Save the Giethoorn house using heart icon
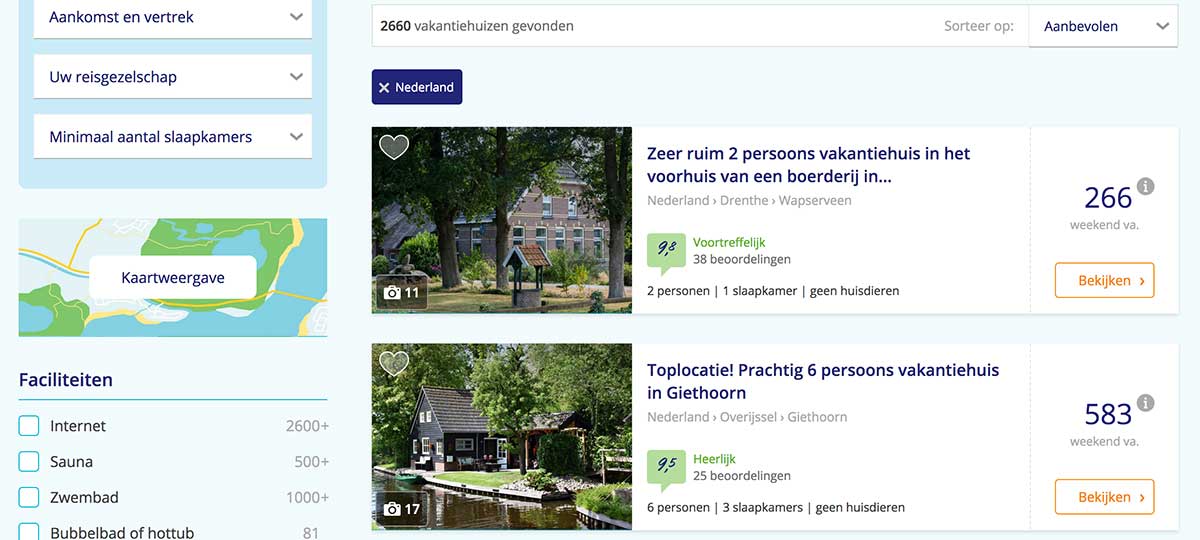Screen dimensions: 1200x540 point(394,363)
